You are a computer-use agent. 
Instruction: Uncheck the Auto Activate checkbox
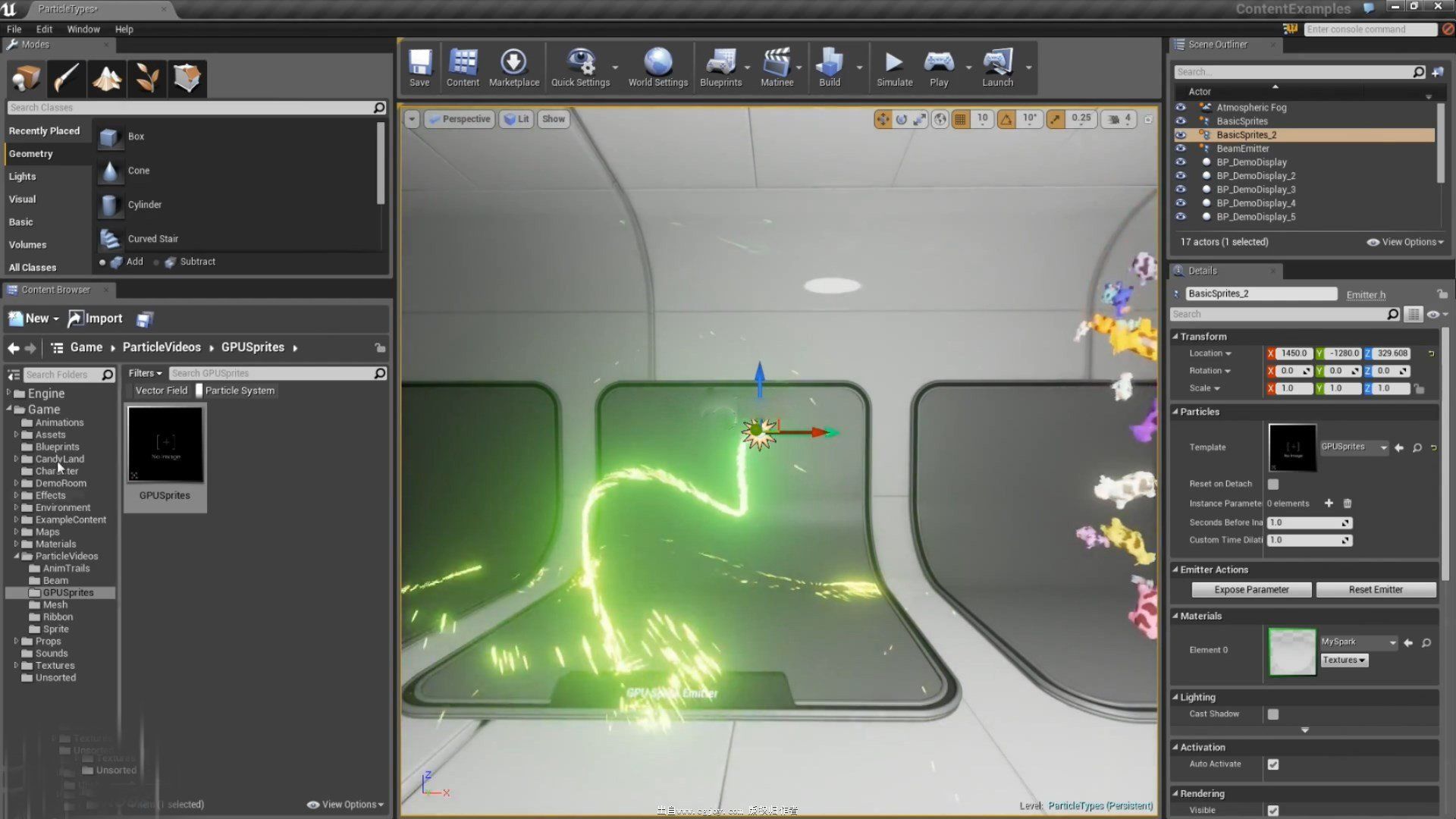click(1273, 764)
